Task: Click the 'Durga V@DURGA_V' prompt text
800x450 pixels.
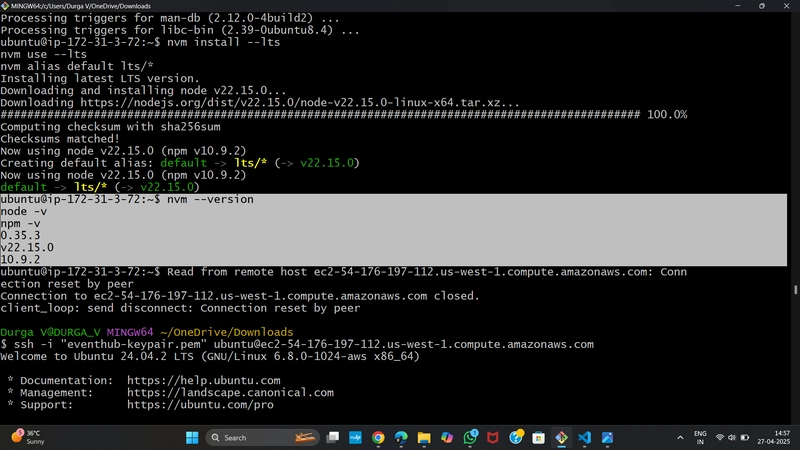Action: coord(50,332)
